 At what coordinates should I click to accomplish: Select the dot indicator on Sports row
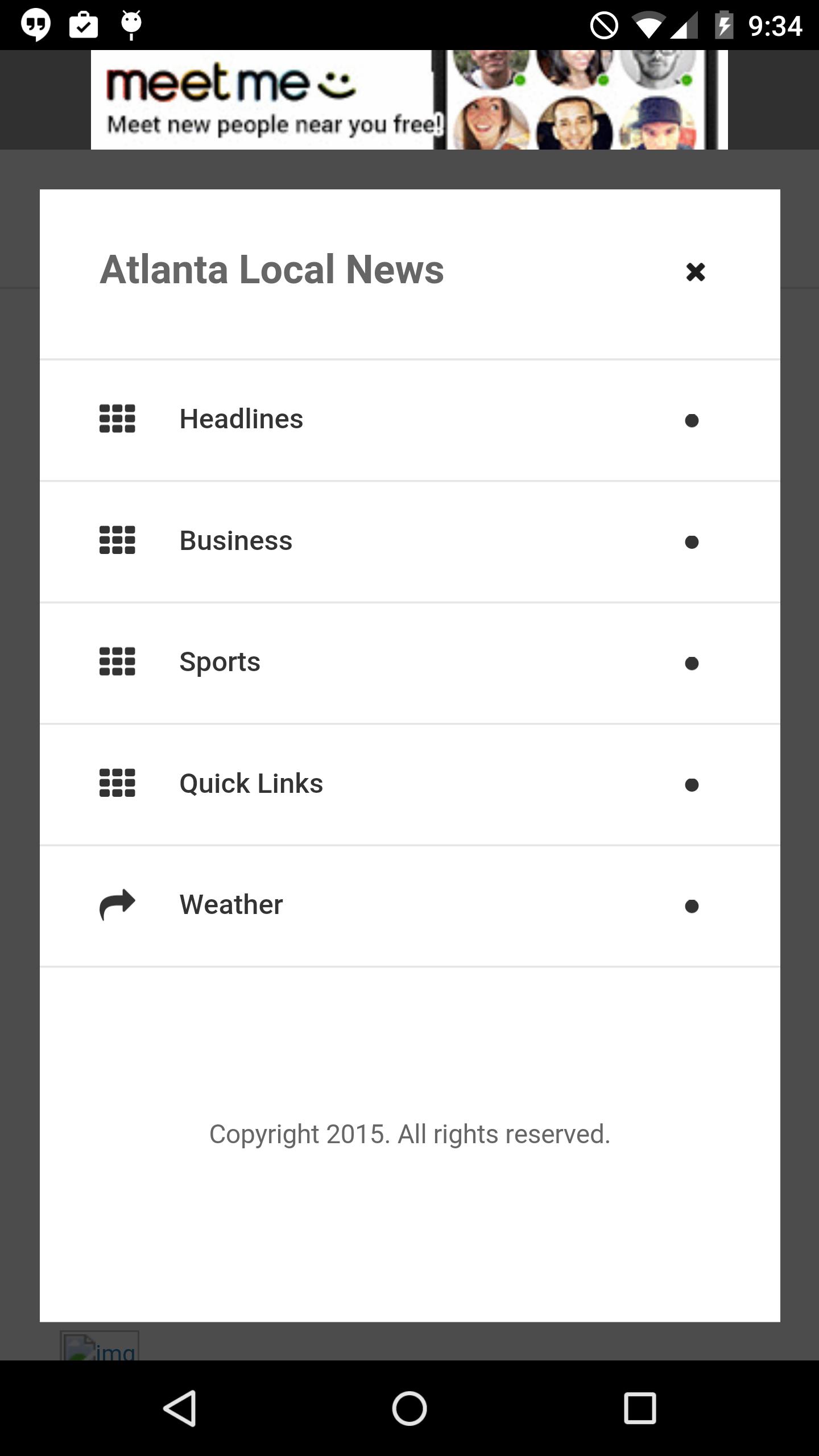[692, 664]
